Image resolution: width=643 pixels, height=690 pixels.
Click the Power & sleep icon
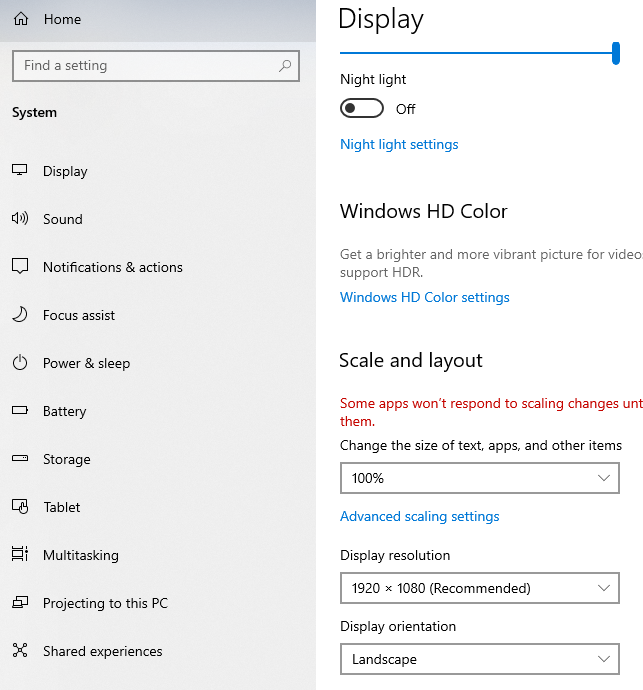[x=20, y=363]
